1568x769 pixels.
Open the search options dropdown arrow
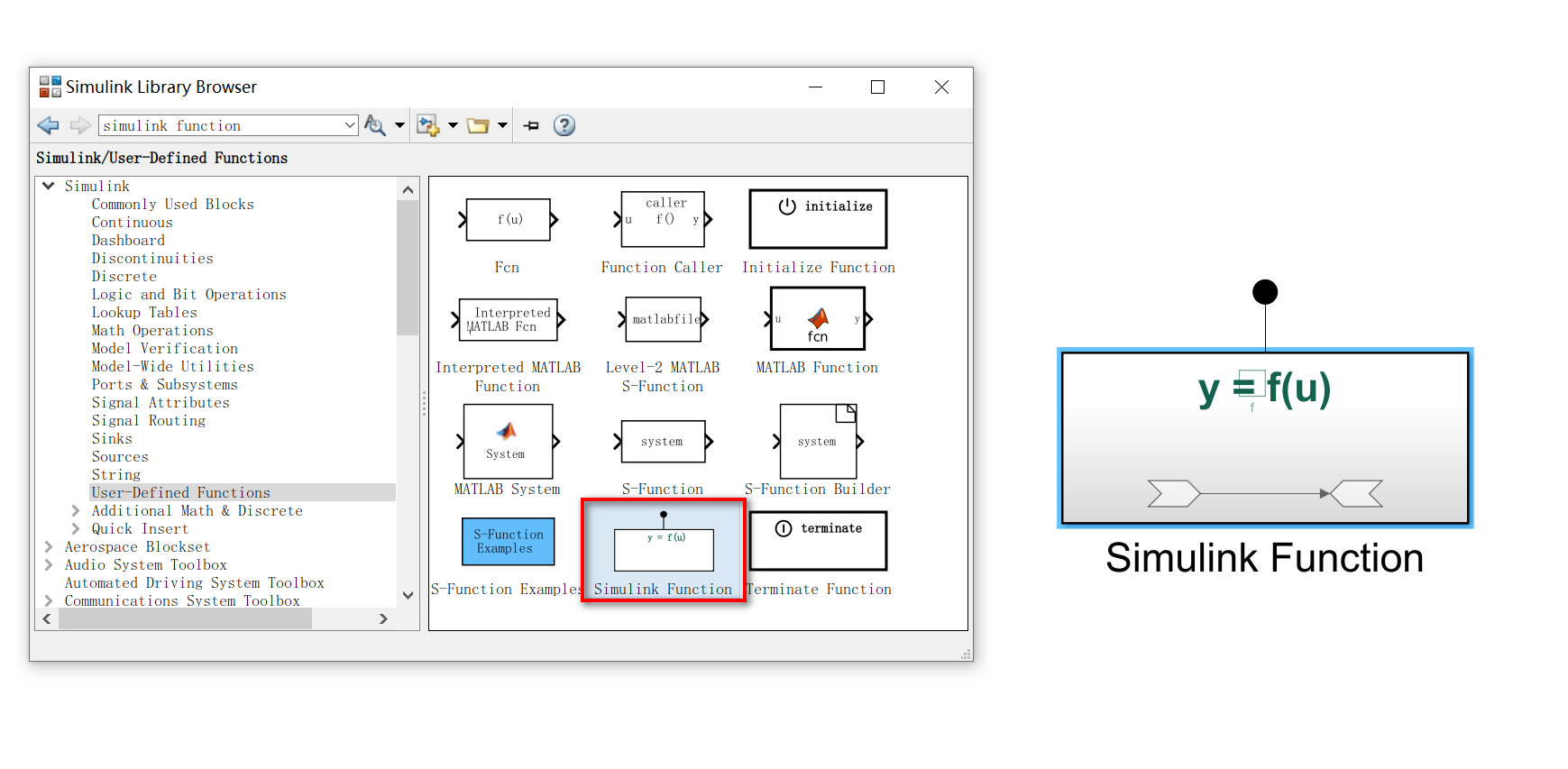(399, 125)
